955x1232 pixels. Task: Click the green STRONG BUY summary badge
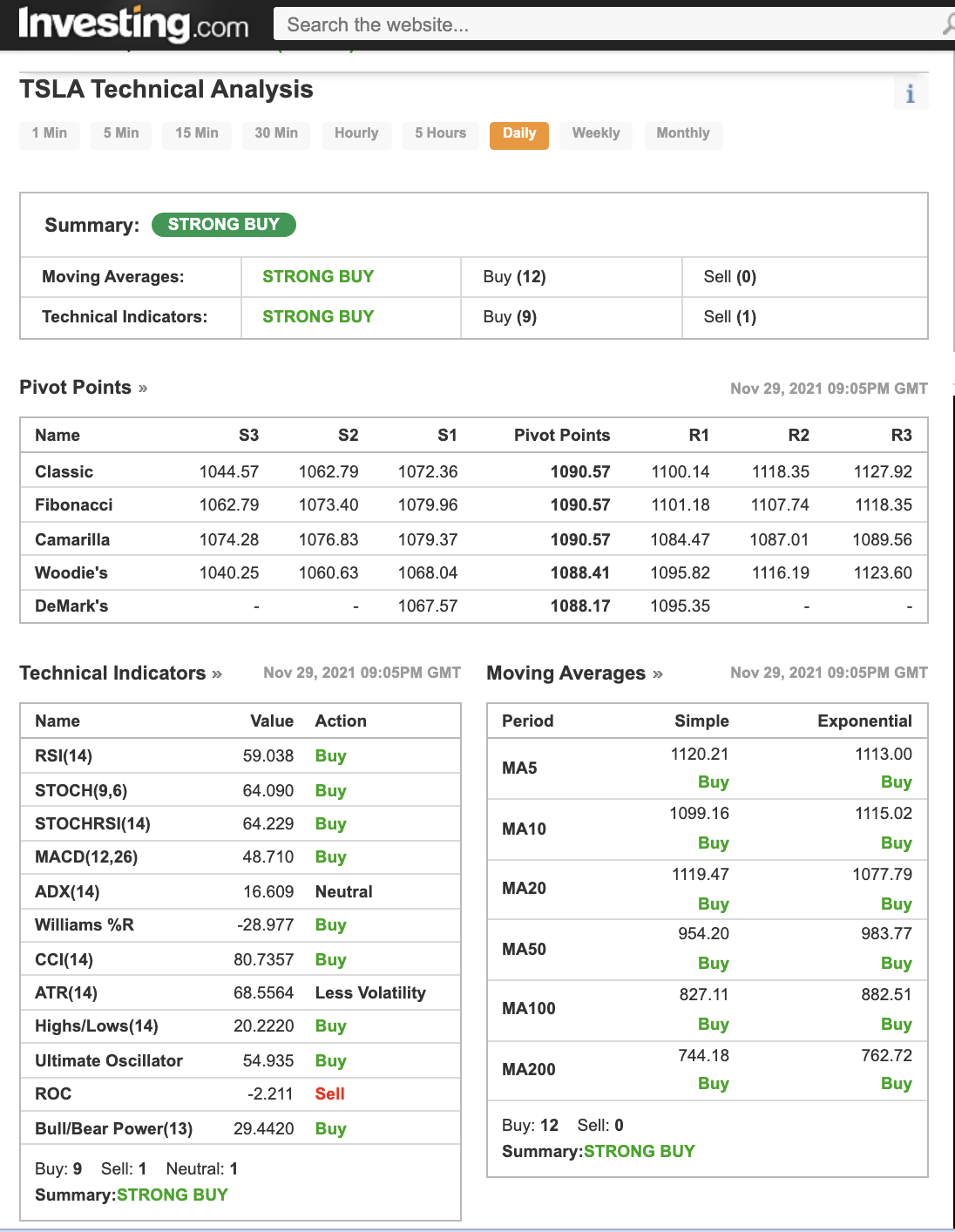[x=224, y=225]
